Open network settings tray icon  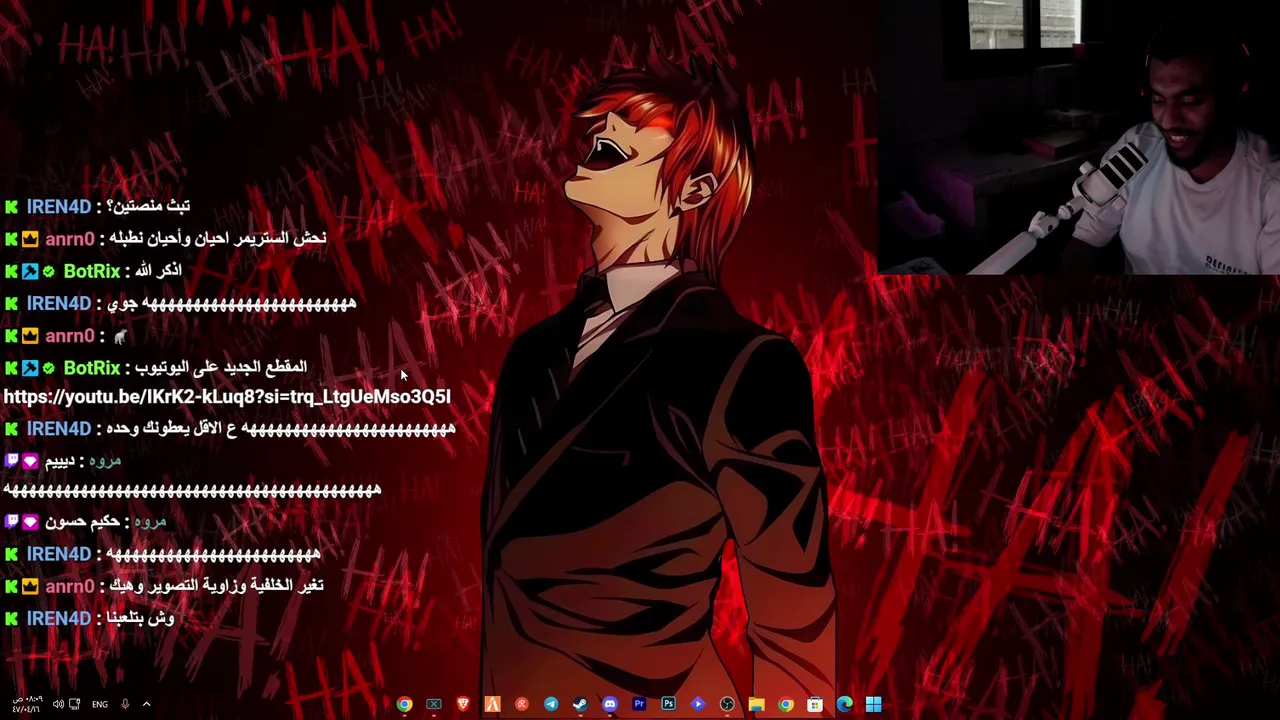(75, 705)
